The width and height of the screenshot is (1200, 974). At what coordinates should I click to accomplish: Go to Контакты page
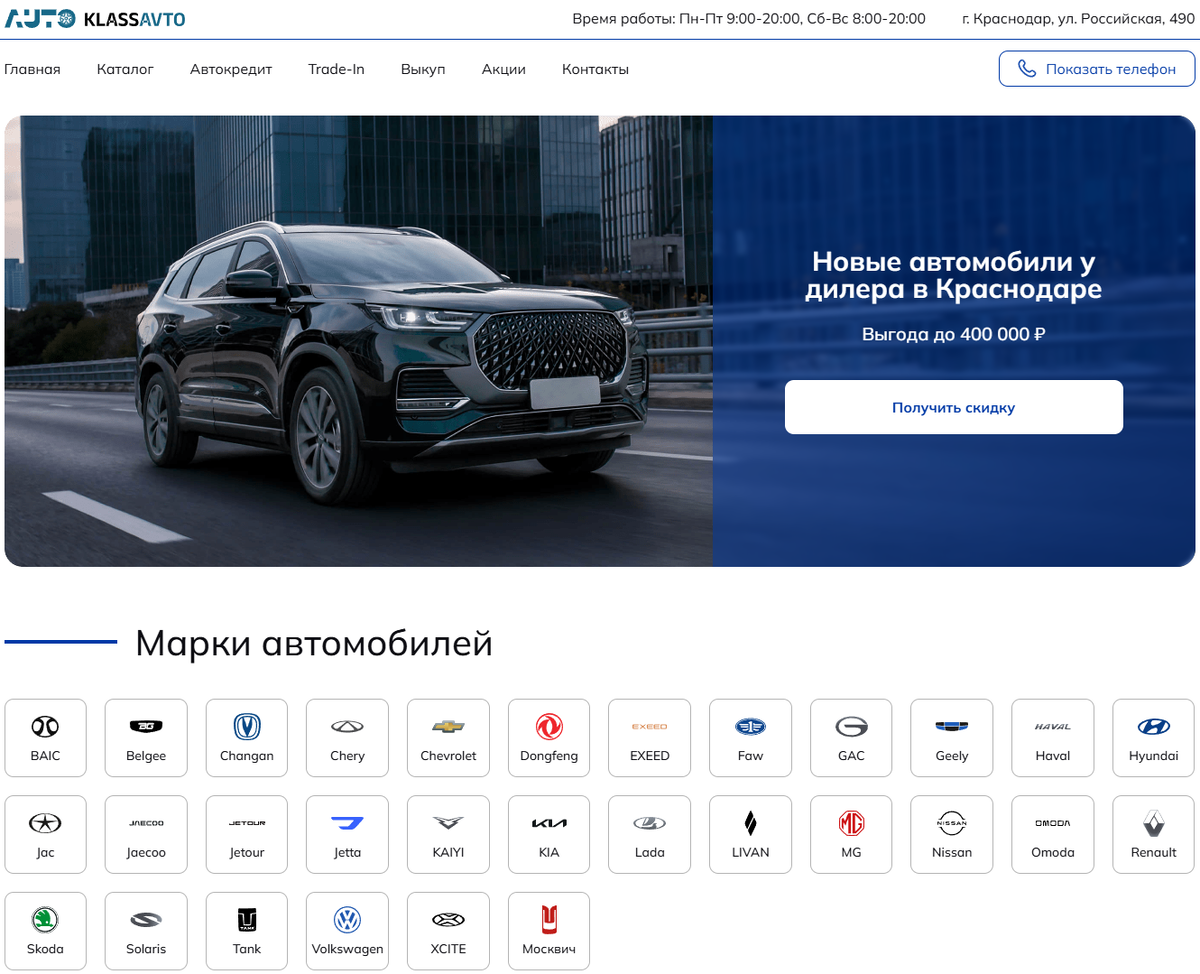coord(595,69)
